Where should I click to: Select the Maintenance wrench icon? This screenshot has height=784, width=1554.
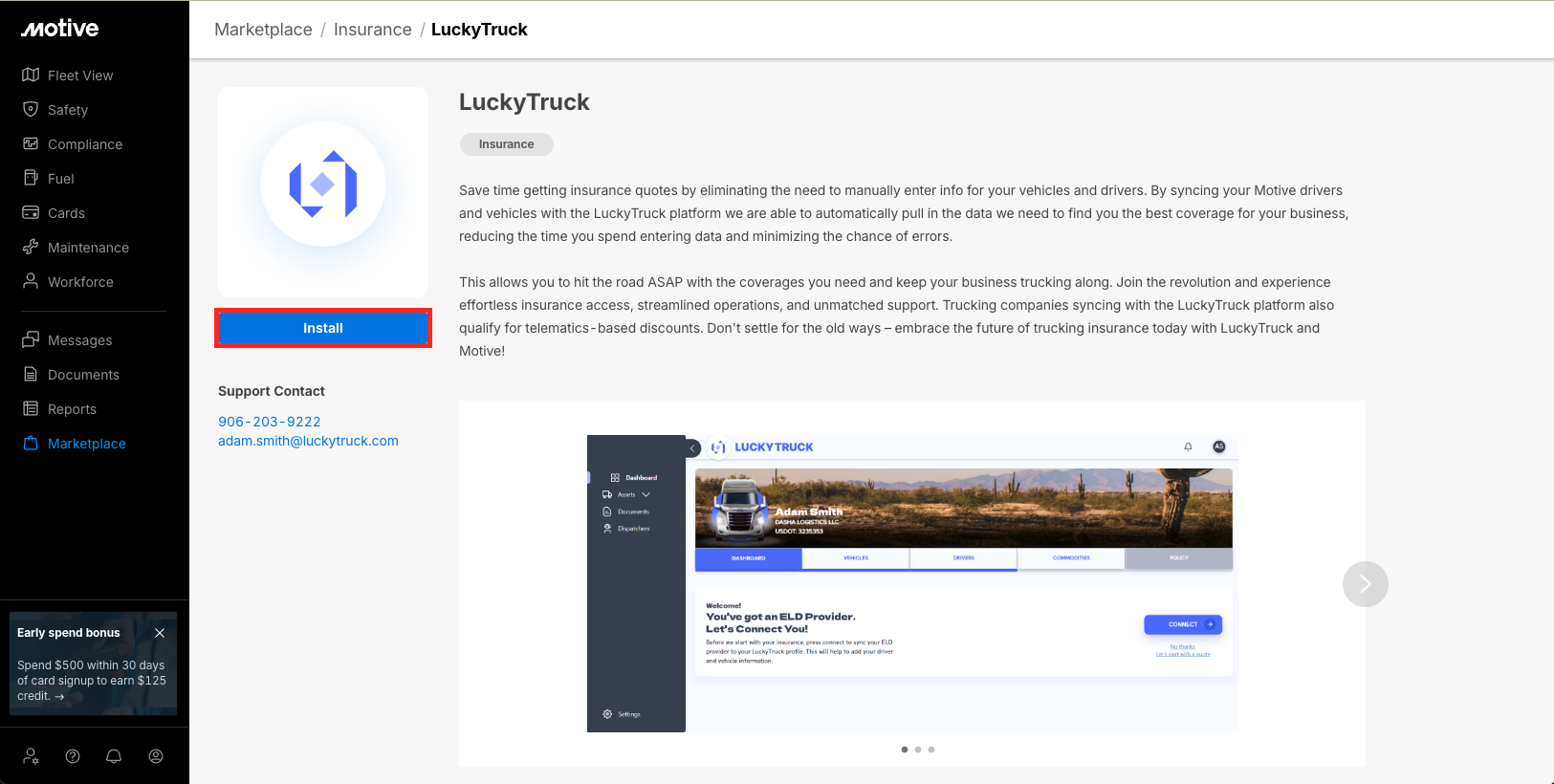pos(31,247)
